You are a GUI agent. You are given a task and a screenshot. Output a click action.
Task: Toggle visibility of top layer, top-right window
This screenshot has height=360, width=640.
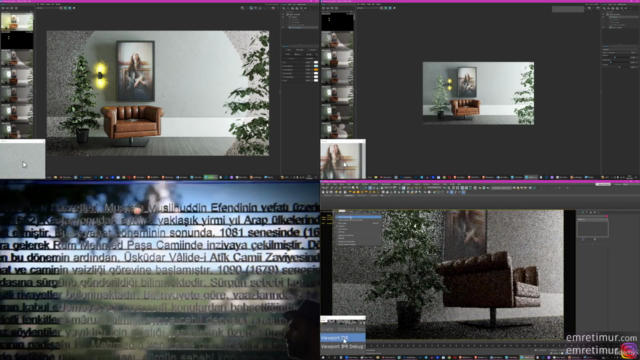pyautogui.click(x=603, y=14)
